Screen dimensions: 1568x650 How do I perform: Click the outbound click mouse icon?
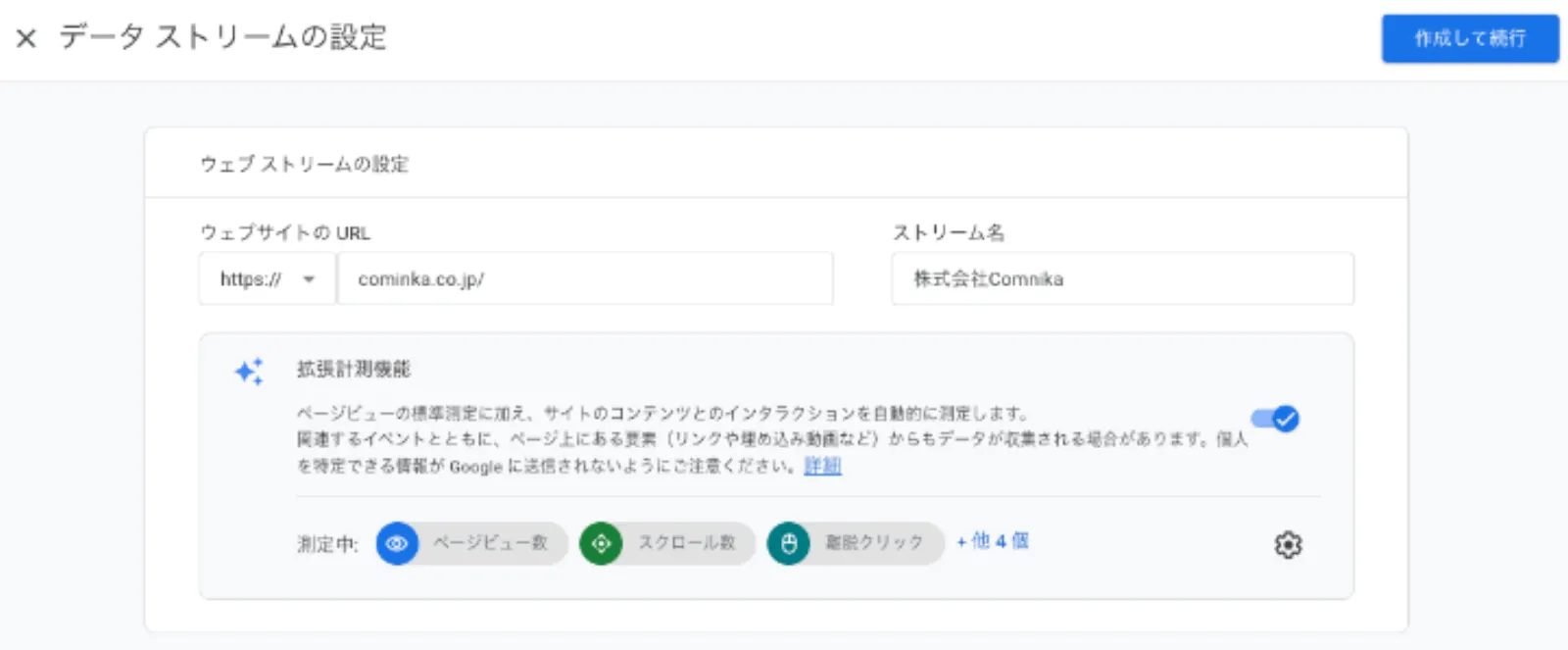(789, 543)
